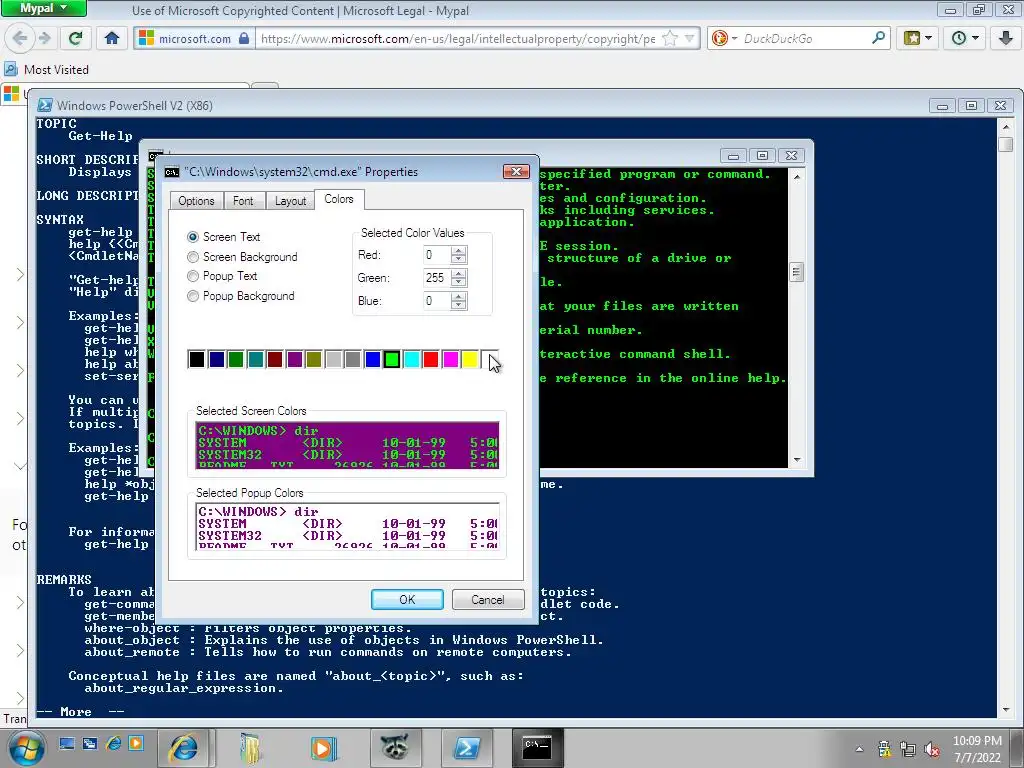The height and width of the screenshot is (768, 1024).
Task: Click the DuckDuckGo search engine icon
Action: pyautogui.click(x=720, y=39)
